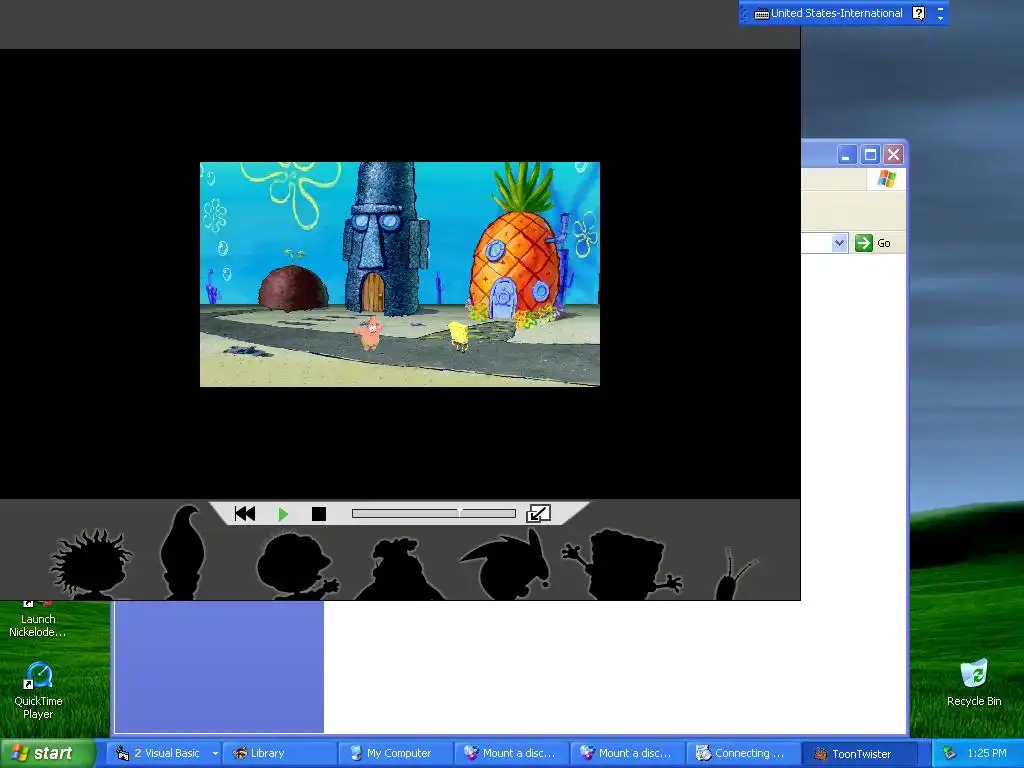Switch to My Computer in the taskbar
The width and height of the screenshot is (1024, 768).
coord(395,753)
